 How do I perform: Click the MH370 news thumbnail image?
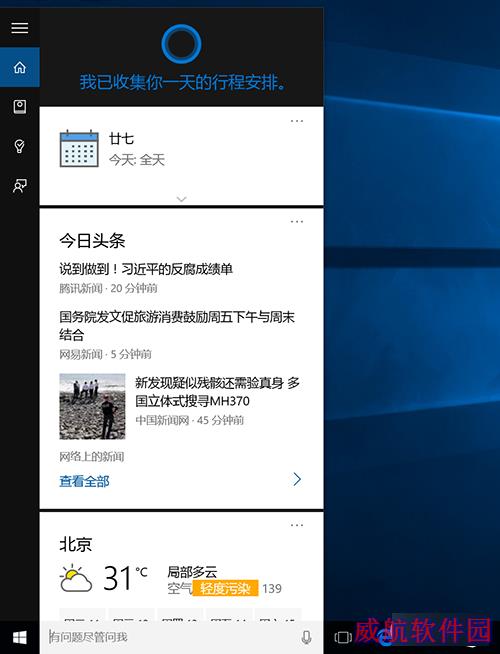coord(92,406)
